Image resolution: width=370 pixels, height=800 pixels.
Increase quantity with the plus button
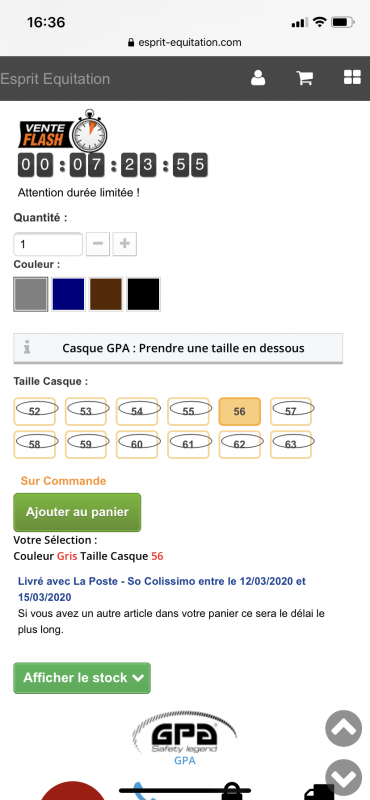[x=125, y=244]
